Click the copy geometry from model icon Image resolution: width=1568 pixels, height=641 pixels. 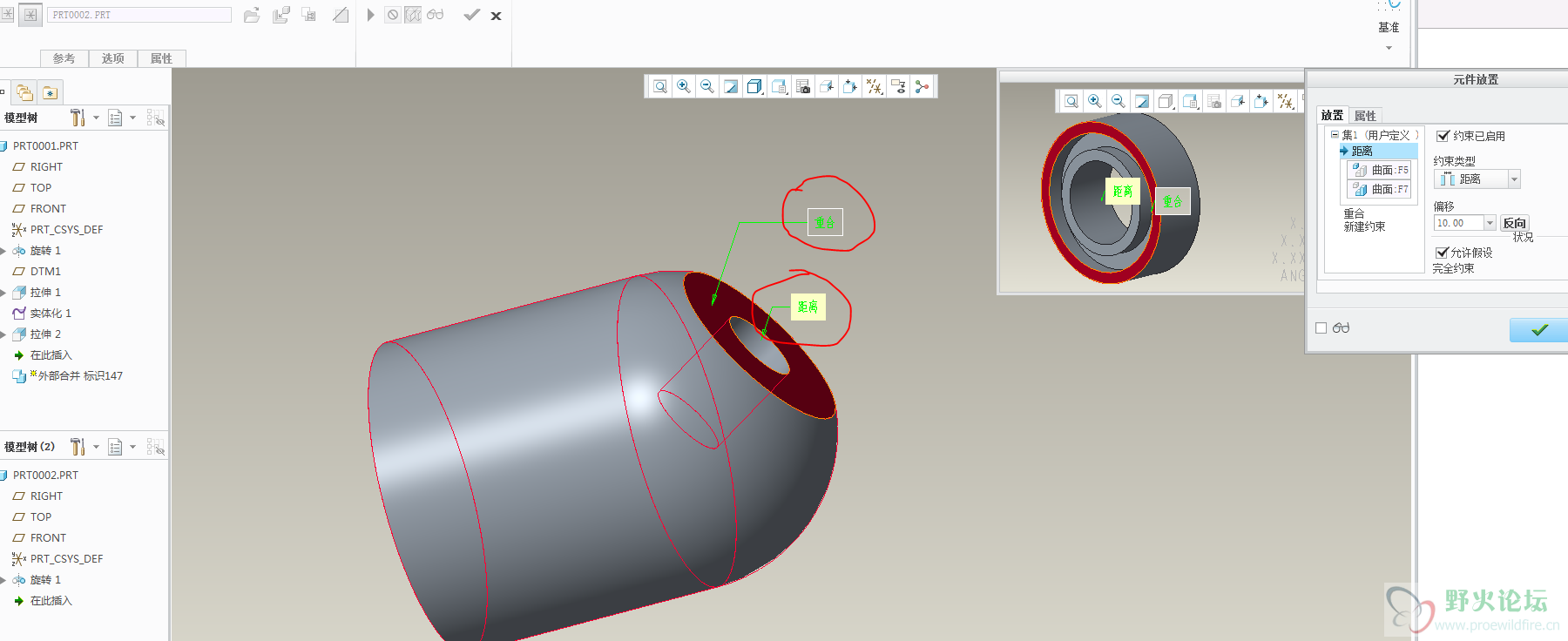[281, 15]
